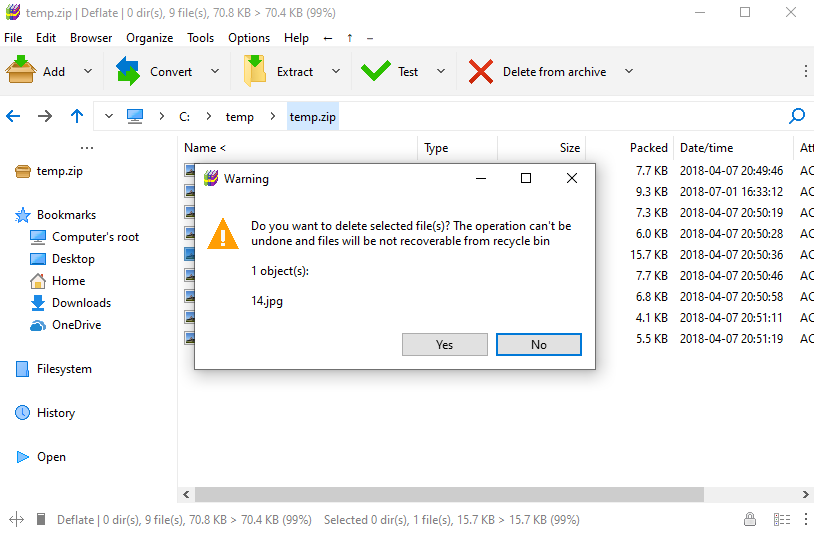Open the Tools menu
This screenshot has height=533, width=814.
(x=200, y=38)
